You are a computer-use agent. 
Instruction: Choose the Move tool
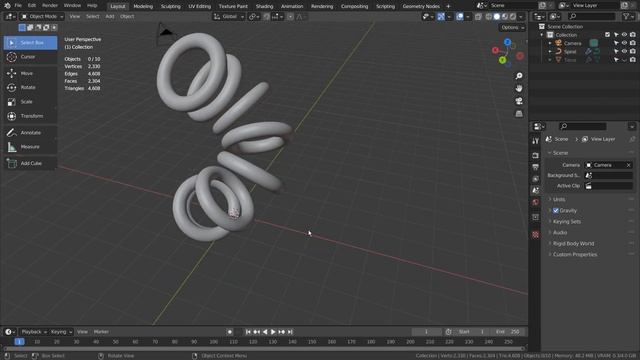tap(31, 73)
